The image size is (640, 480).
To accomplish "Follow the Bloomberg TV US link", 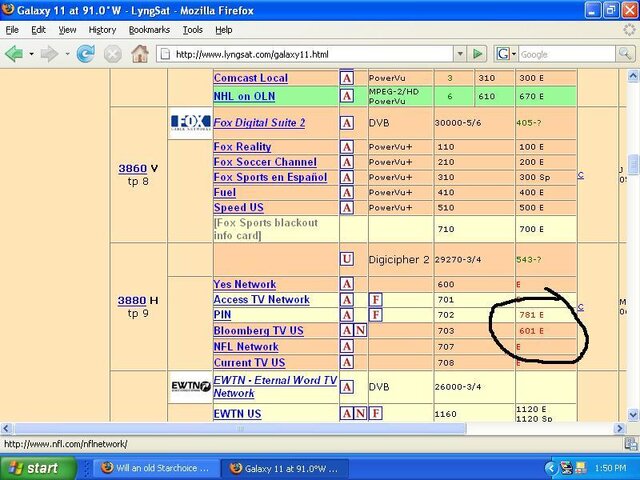I will point(258,331).
